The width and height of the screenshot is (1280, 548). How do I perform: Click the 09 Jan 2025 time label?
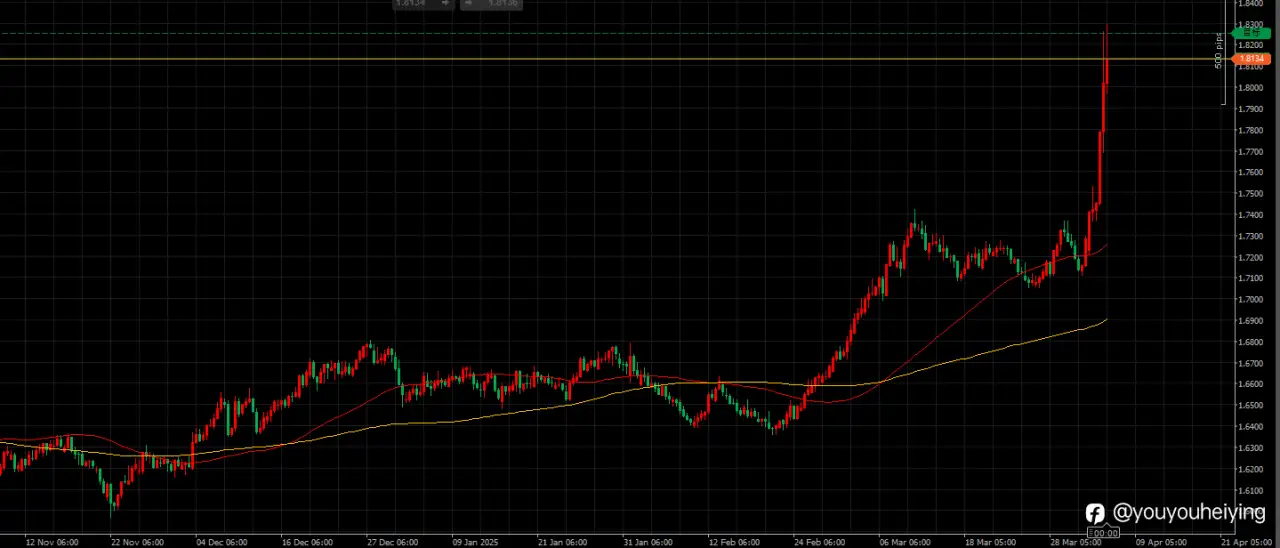coord(475,542)
